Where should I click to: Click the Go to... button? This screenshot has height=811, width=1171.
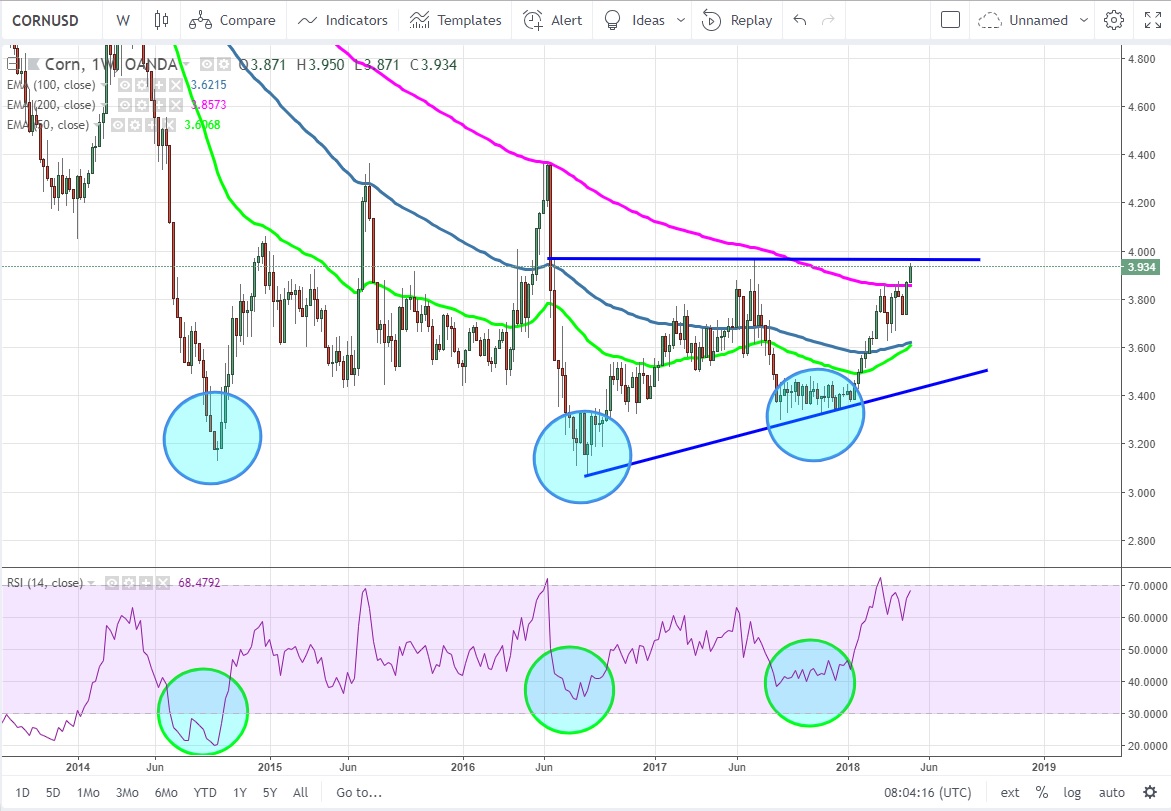[358, 792]
